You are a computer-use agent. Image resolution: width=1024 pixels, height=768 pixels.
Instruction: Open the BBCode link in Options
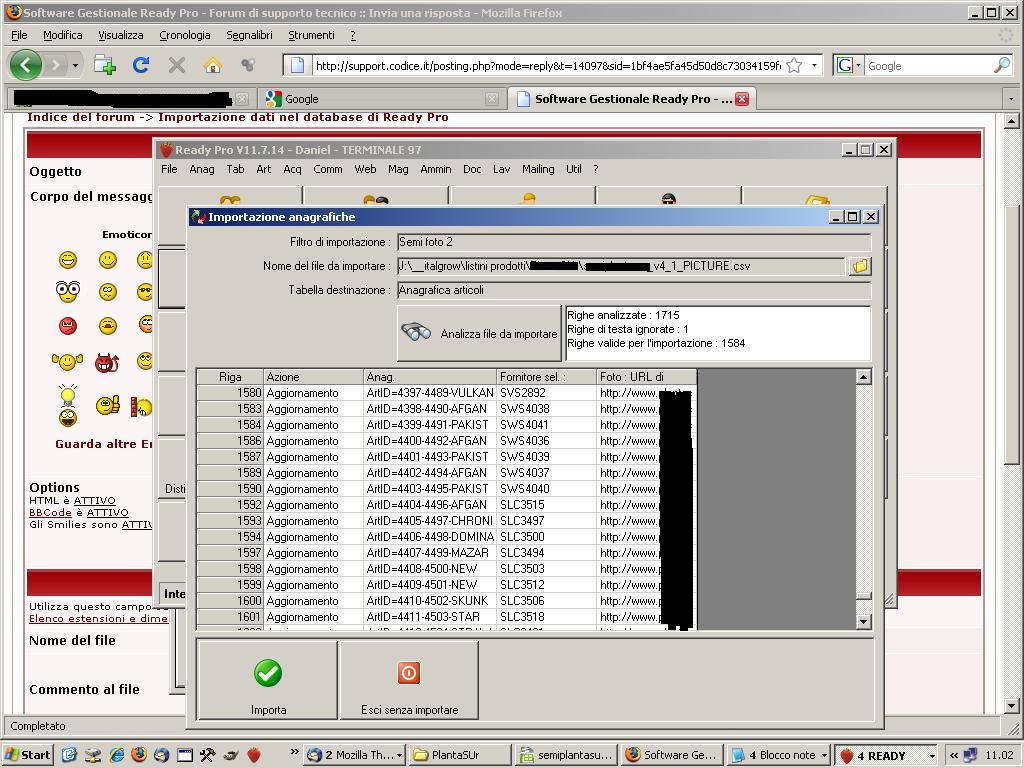[50, 513]
